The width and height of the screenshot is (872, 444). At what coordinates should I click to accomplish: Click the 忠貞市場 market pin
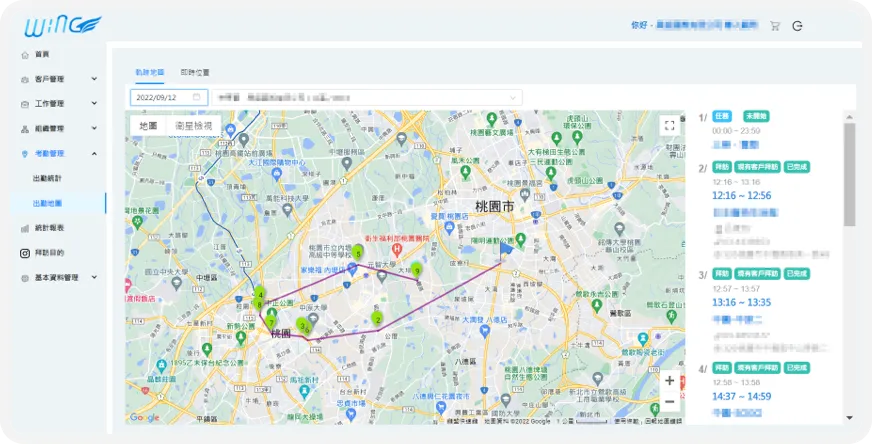click(x=351, y=414)
